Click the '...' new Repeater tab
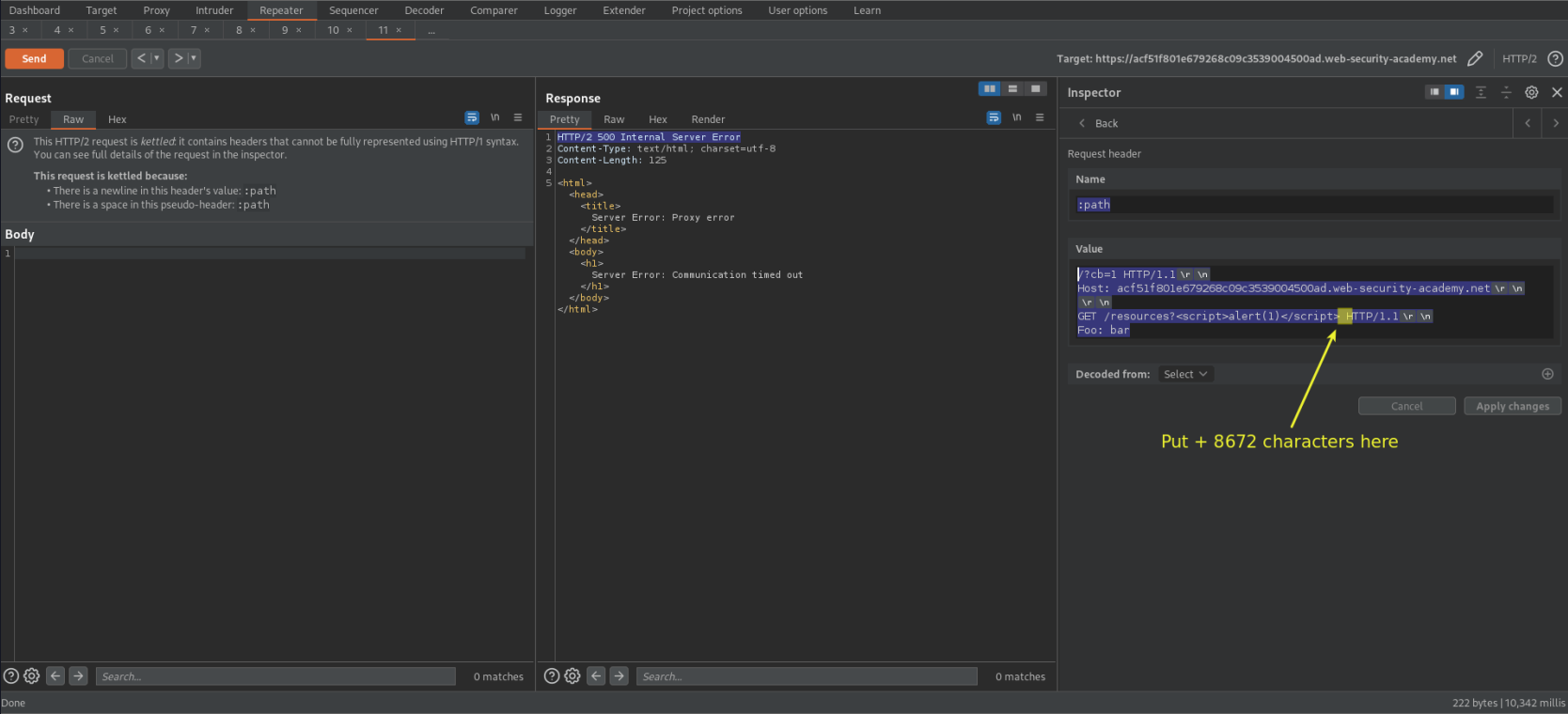Image resolution: width=1568 pixels, height=714 pixels. tap(431, 30)
